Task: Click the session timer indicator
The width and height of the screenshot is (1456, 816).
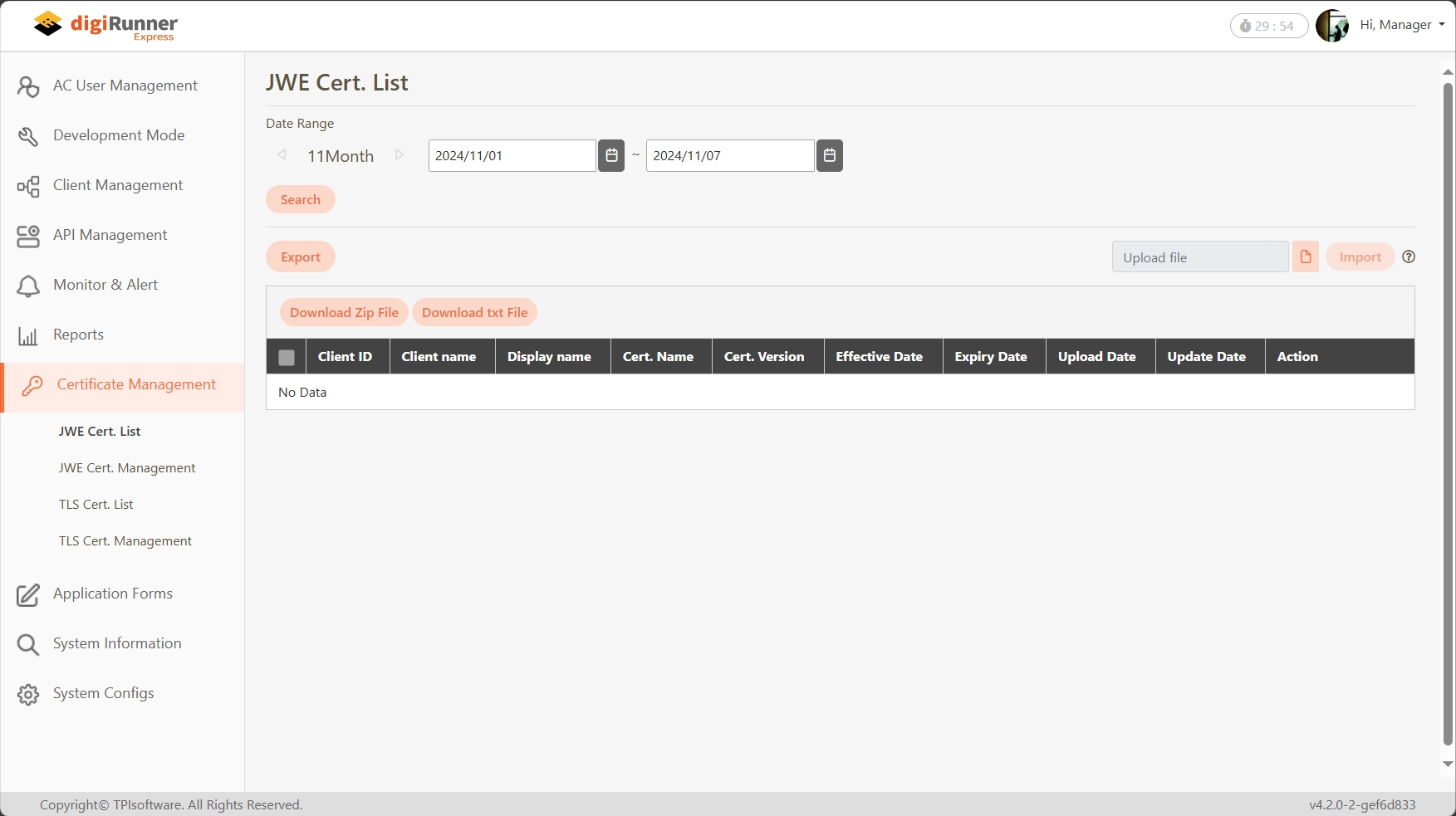Action: coord(1267,26)
